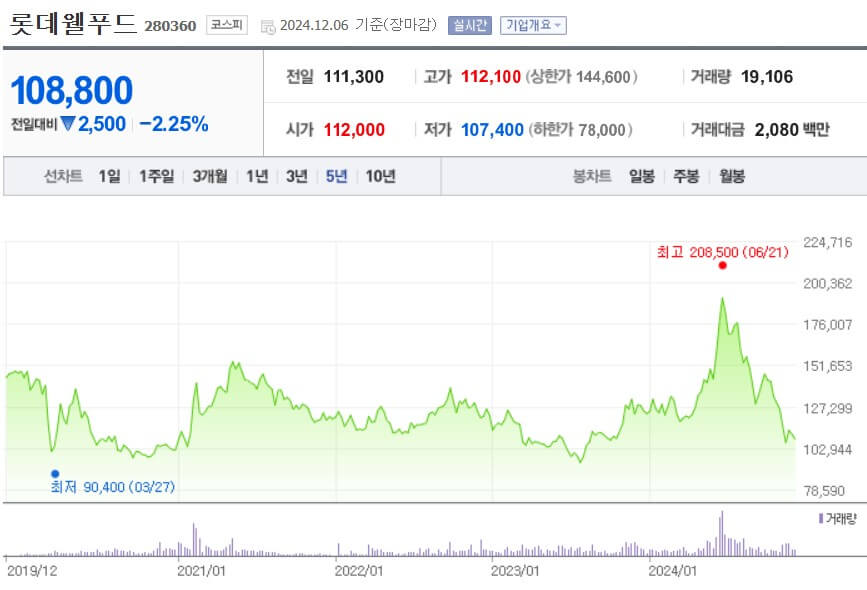The height and width of the screenshot is (590, 867).
Task: Click the 최저 90,400 (03/27) label
Action: 113,487
